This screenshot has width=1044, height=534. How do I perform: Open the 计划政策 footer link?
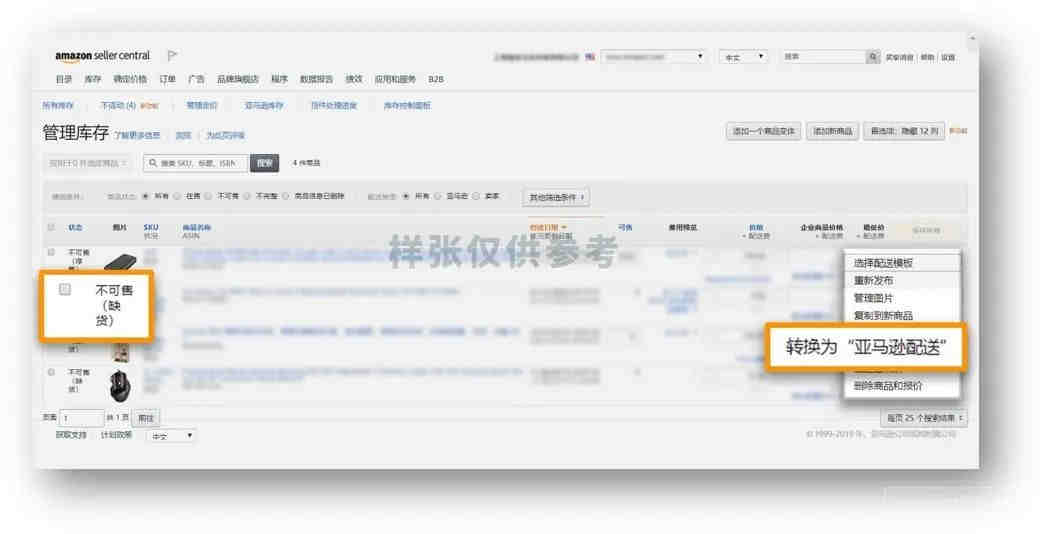(x=117, y=435)
